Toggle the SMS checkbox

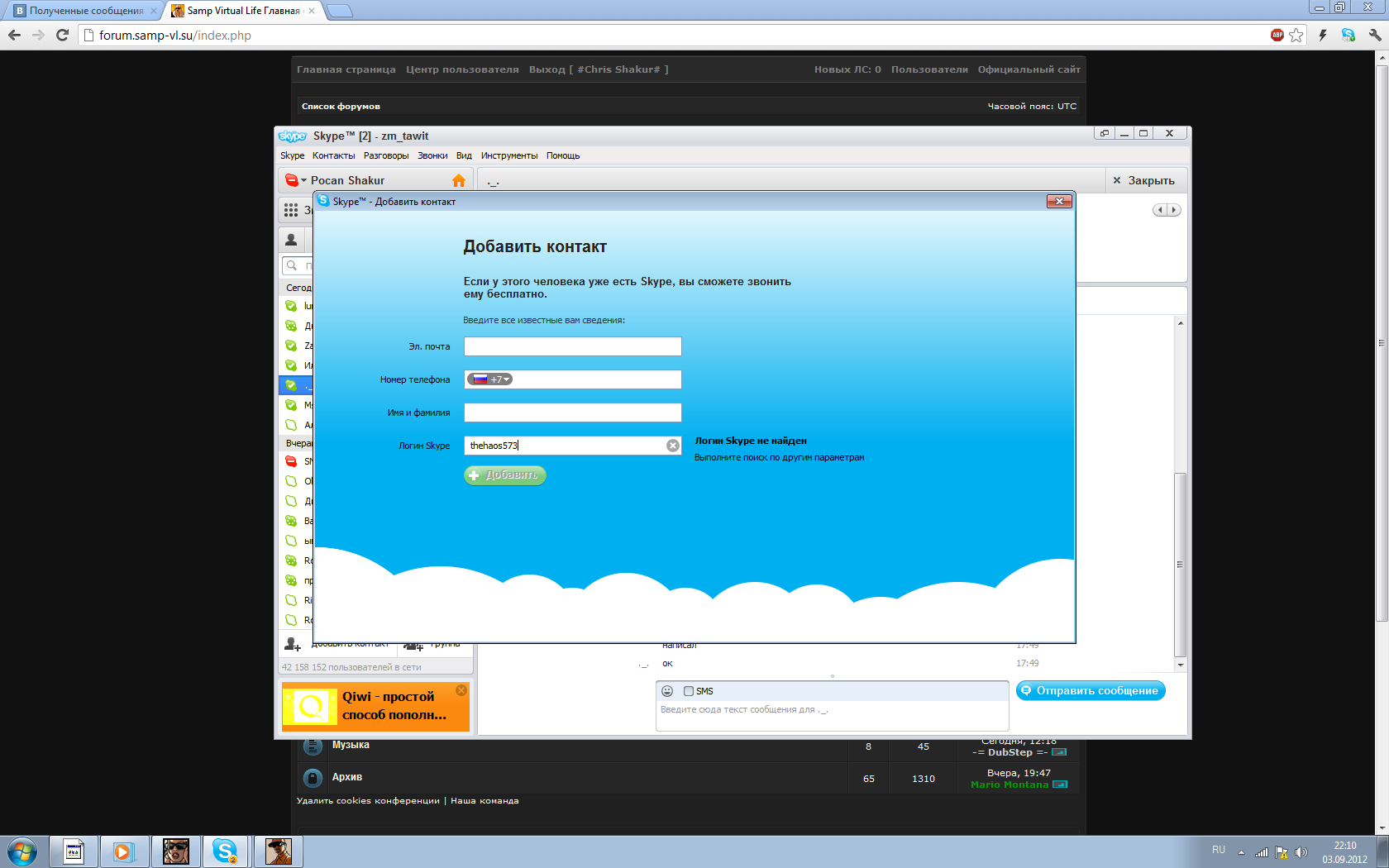(689, 691)
